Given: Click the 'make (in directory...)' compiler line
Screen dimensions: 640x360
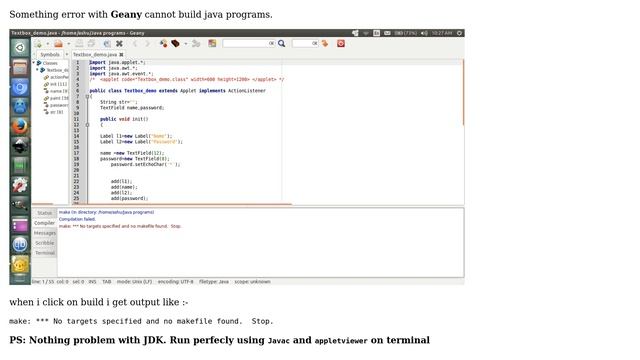Looking at the screenshot, I should tap(107, 212).
